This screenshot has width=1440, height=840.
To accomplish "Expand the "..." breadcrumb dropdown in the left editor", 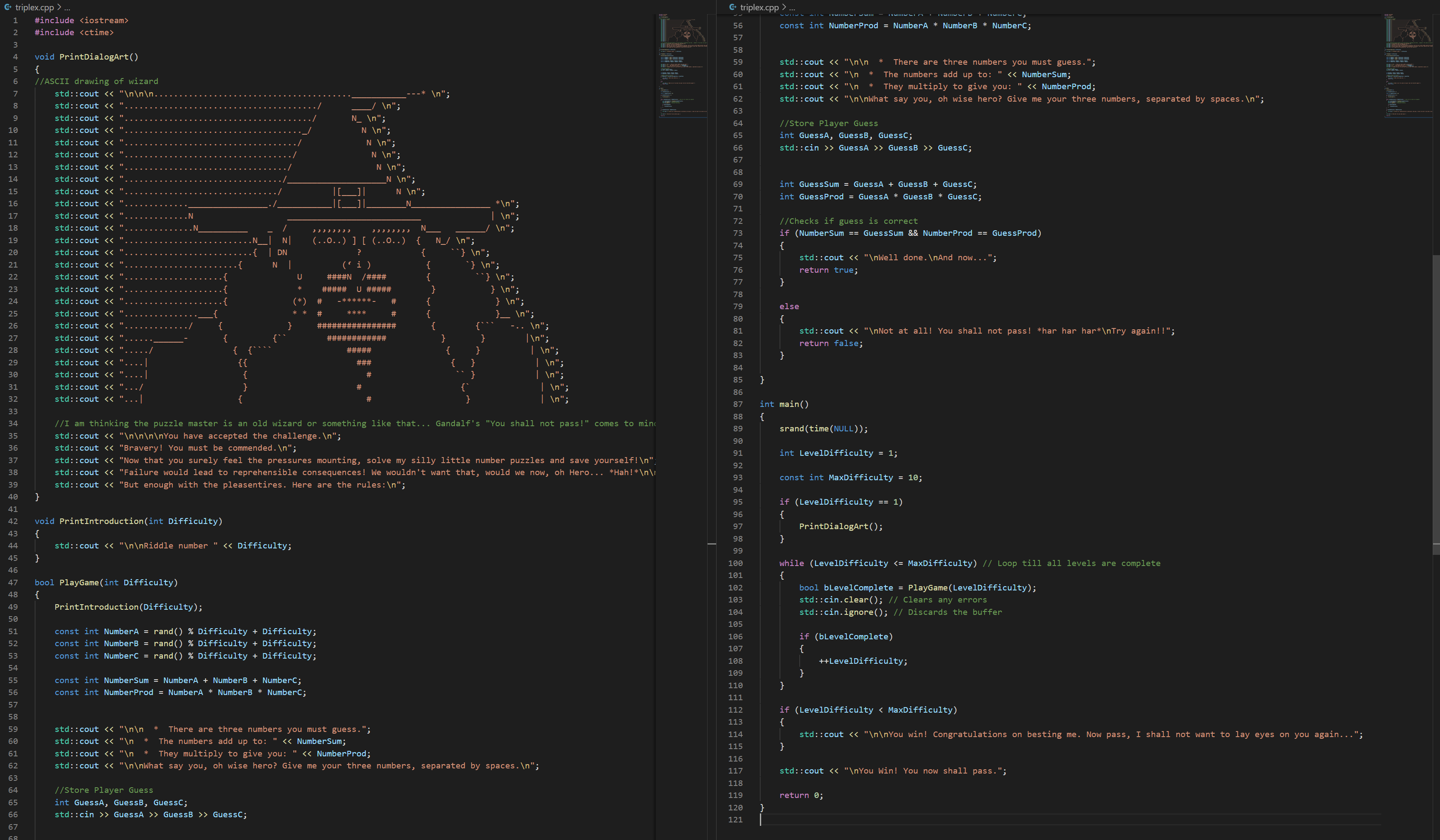I will coord(67,7).
